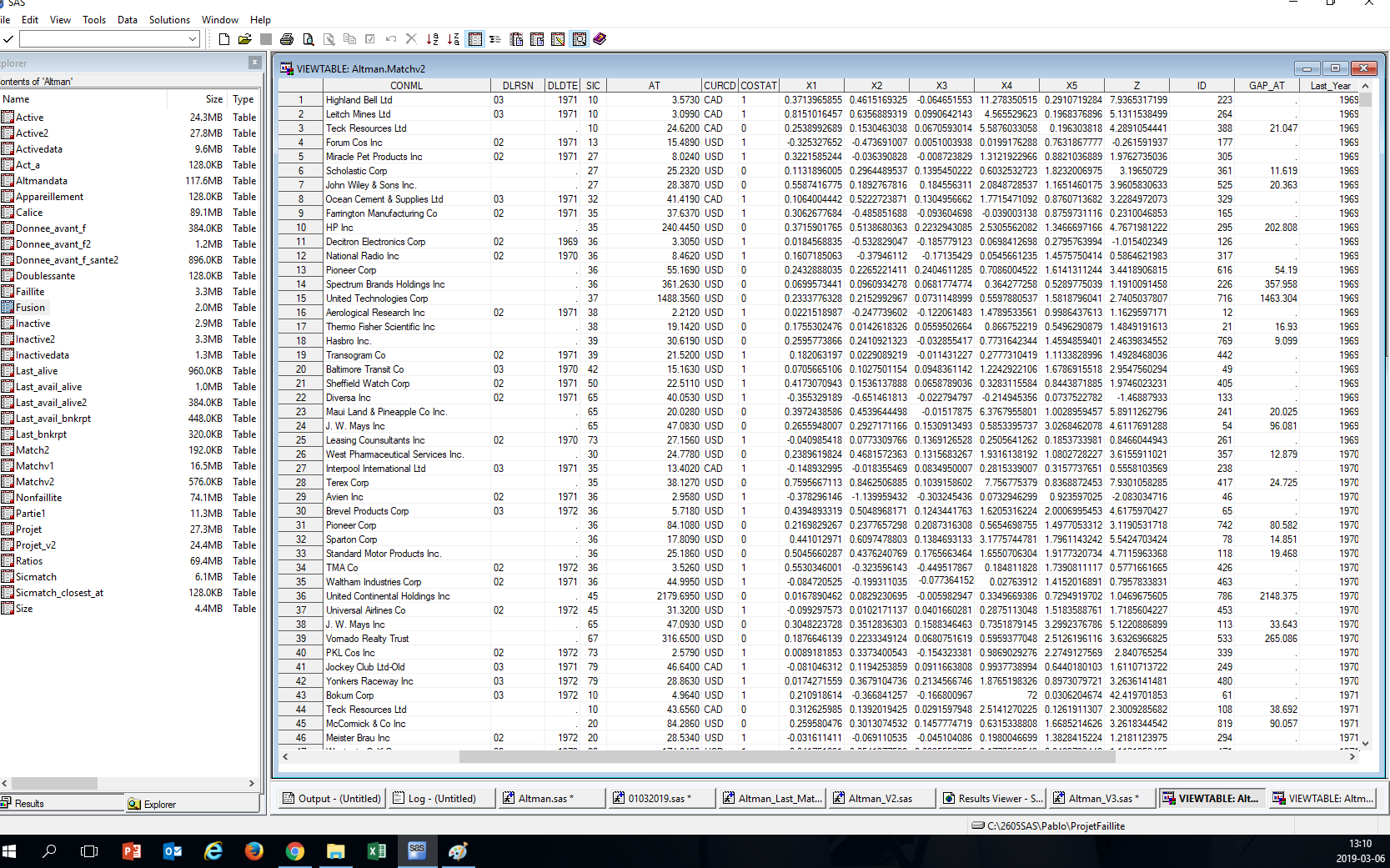1390x868 pixels.
Task: Click the CONML column header
Action: [x=406, y=85]
